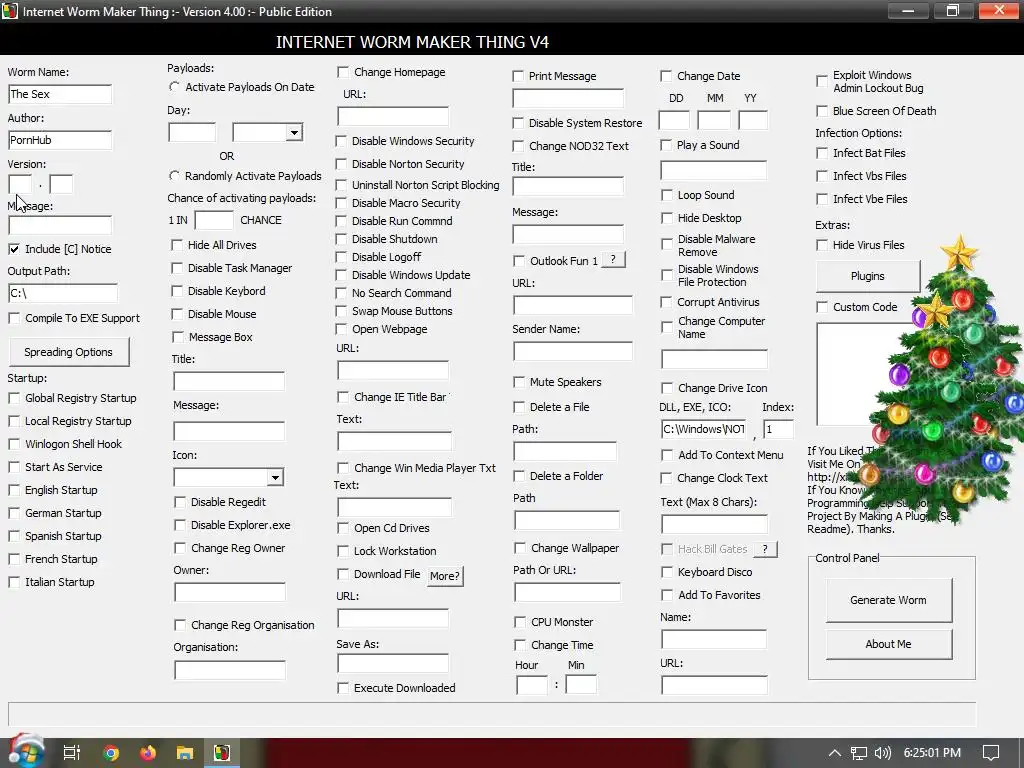Tick the Change Wallpaper checkbox

coord(520,548)
